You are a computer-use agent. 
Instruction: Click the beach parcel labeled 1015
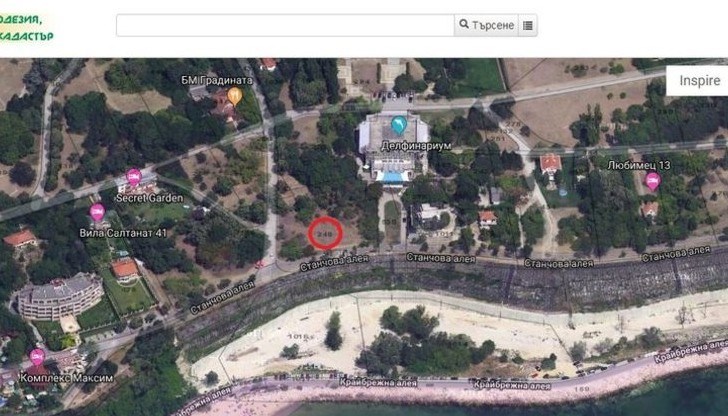point(299,336)
